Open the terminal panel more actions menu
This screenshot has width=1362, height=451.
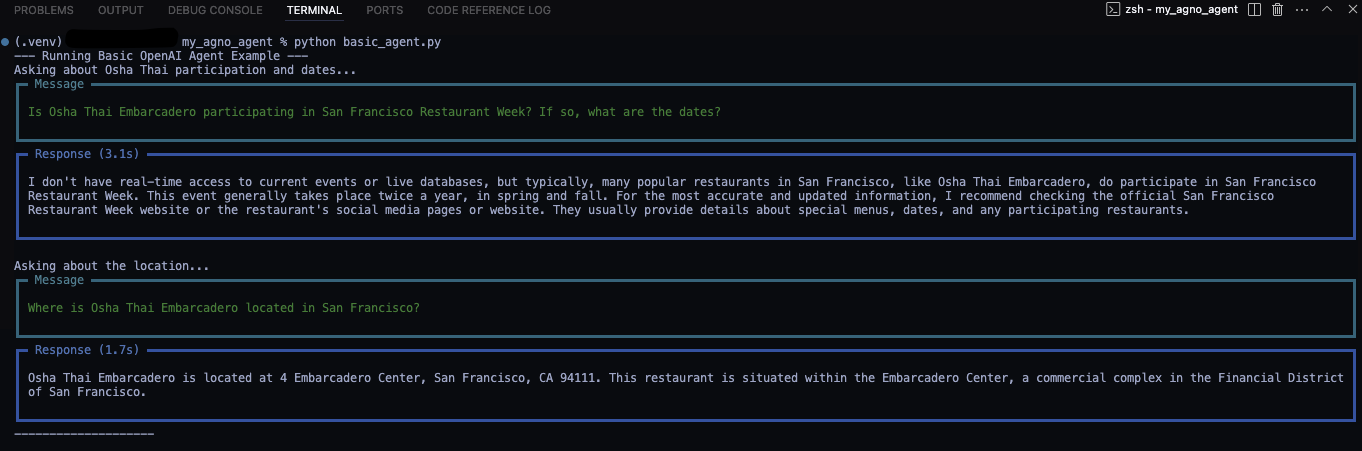pyautogui.click(x=1301, y=10)
